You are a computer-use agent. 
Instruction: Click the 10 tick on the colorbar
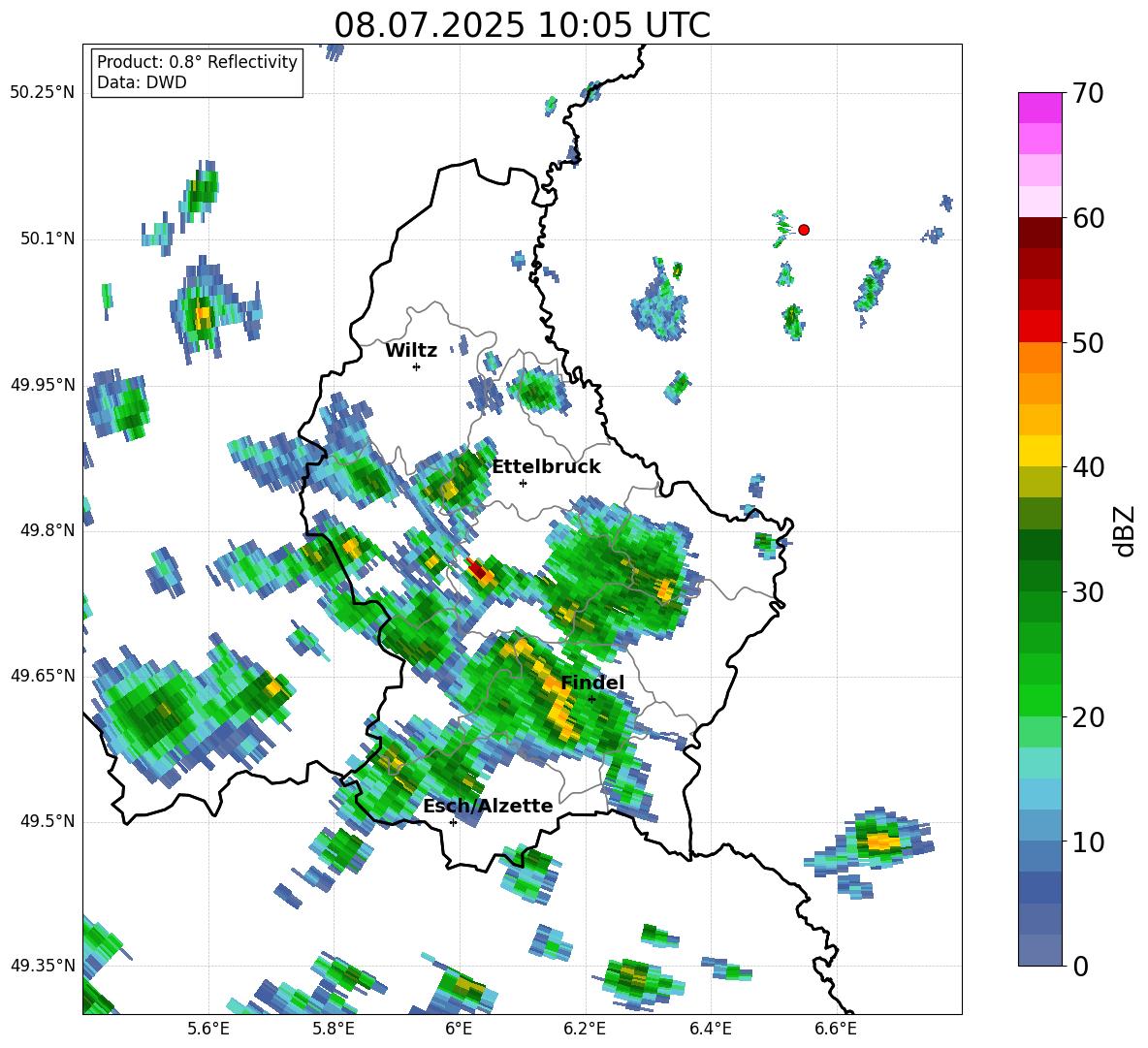point(1087,842)
